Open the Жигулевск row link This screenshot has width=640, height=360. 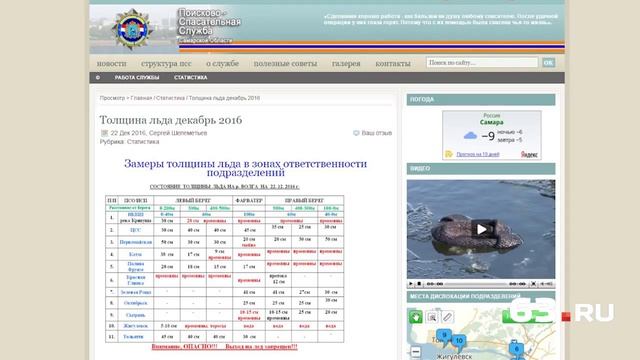(x=136, y=326)
